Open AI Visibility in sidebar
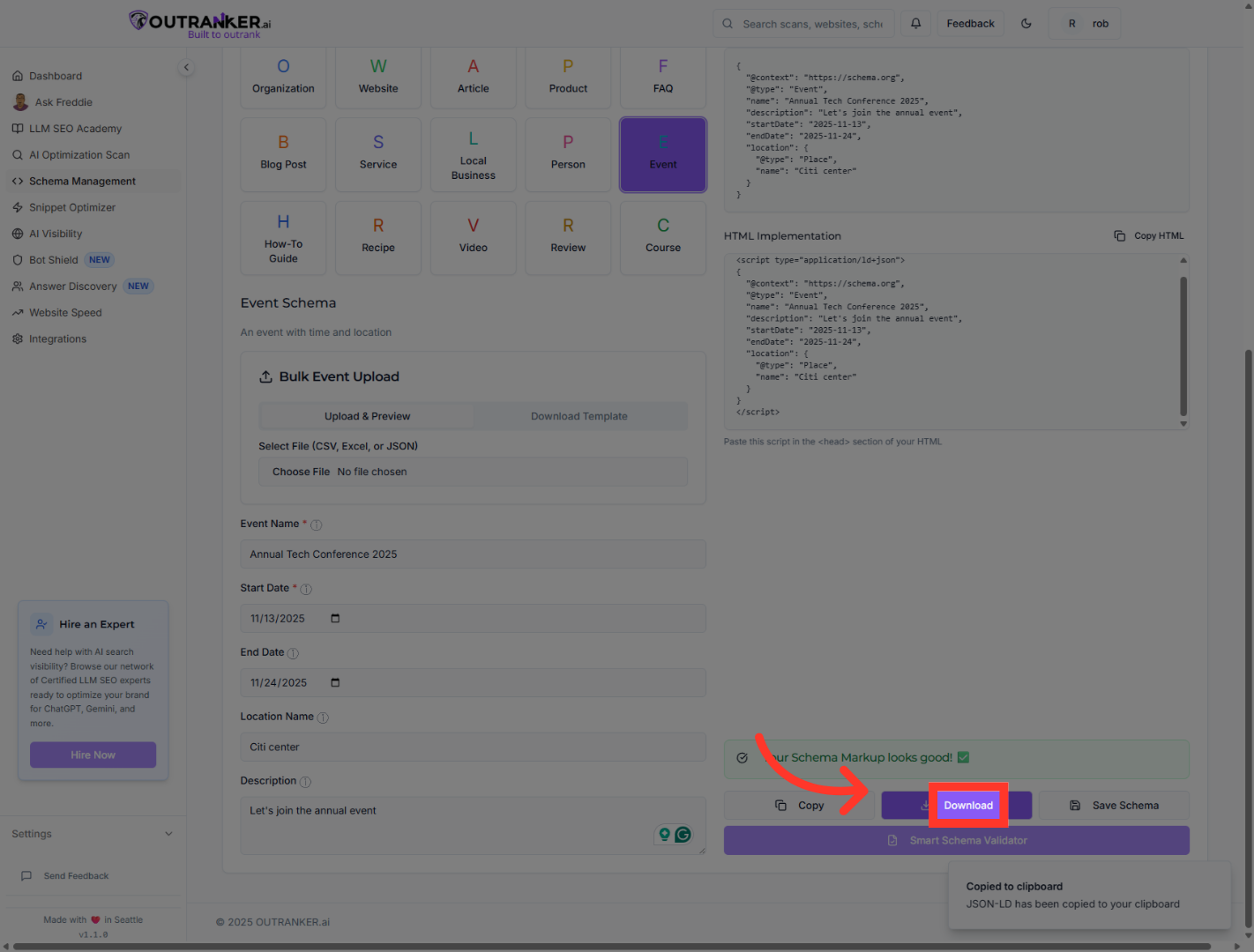Viewport: 1254px width, 952px height. tap(56, 234)
